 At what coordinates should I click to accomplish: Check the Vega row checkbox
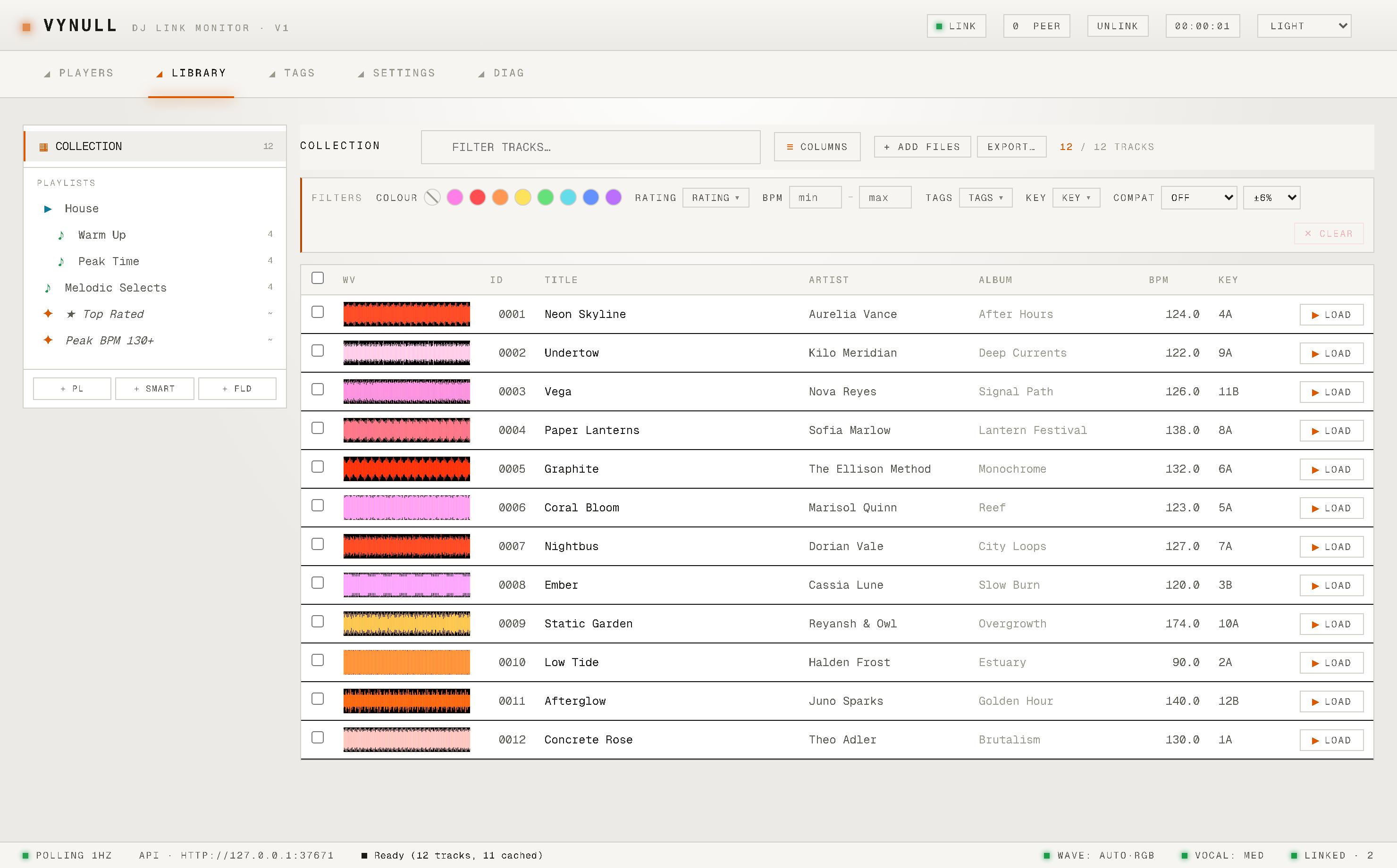[318, 389]
